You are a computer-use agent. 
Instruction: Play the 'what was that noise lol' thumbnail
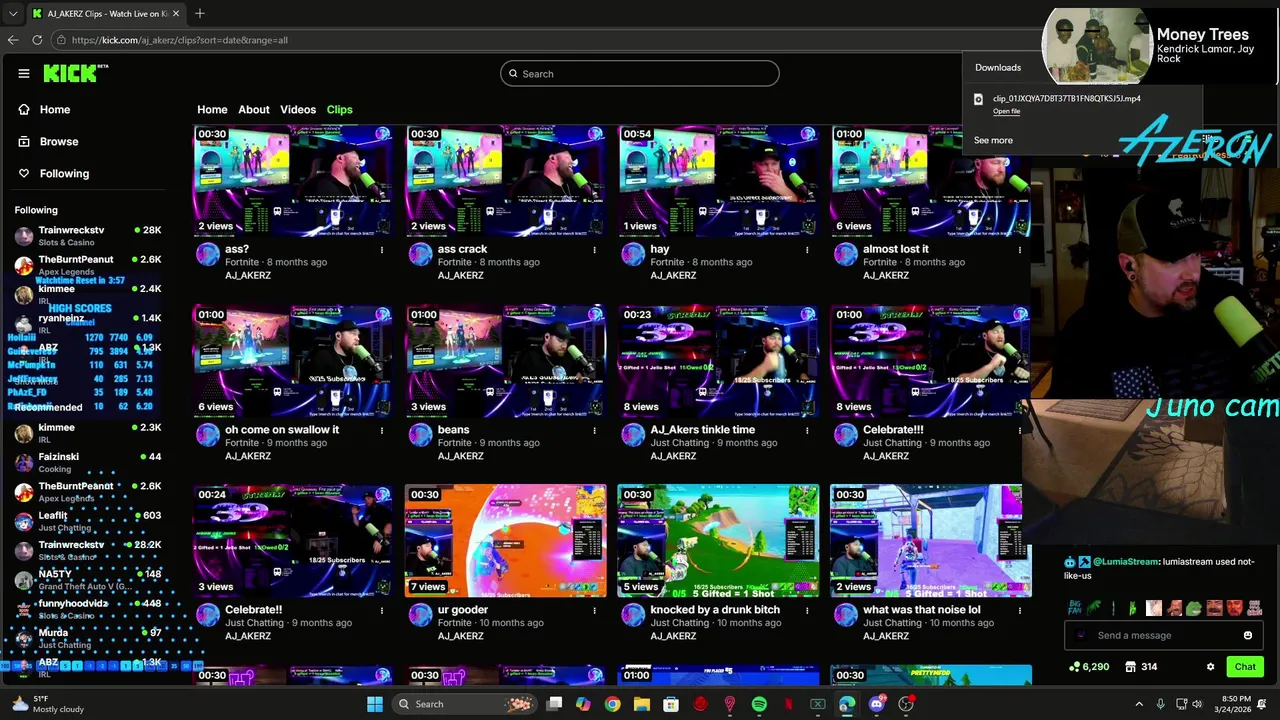[x=931, y=541]
